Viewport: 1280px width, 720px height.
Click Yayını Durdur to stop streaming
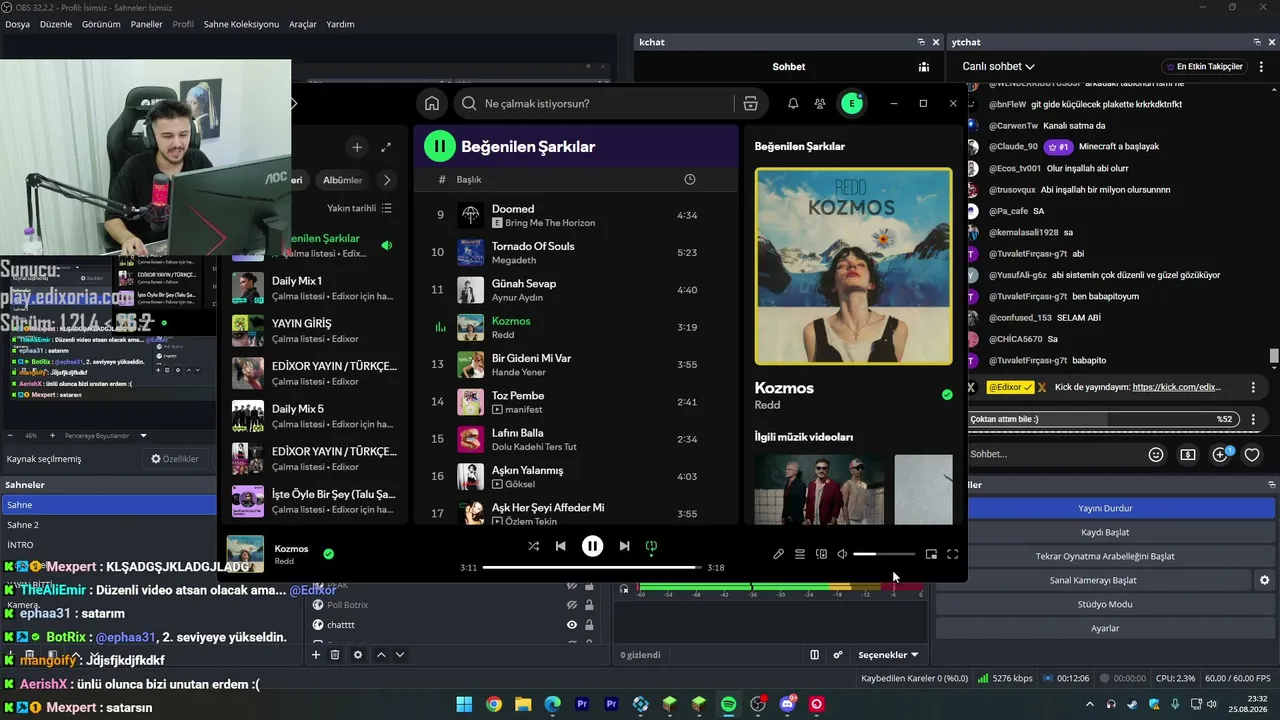1105,508
